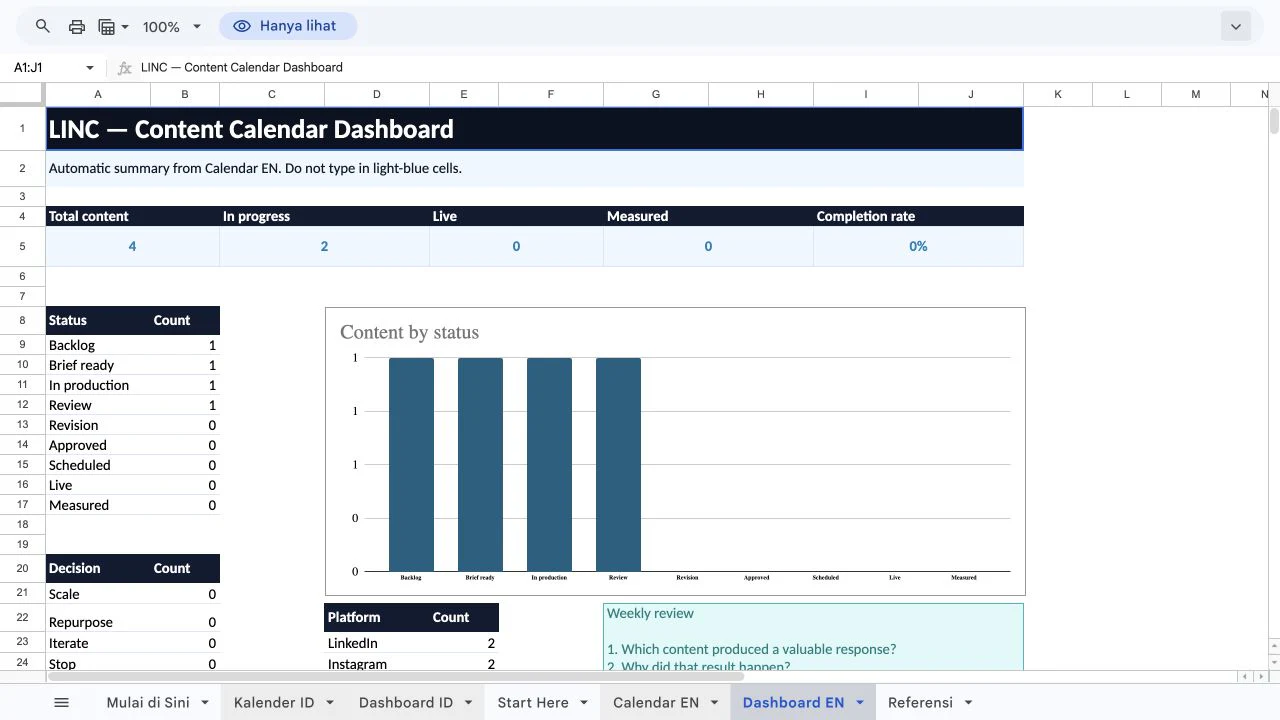Open Dashboard ID tab dropdown arrow
The height and width of the screenshot is (720, 1280).
(468, 703)
